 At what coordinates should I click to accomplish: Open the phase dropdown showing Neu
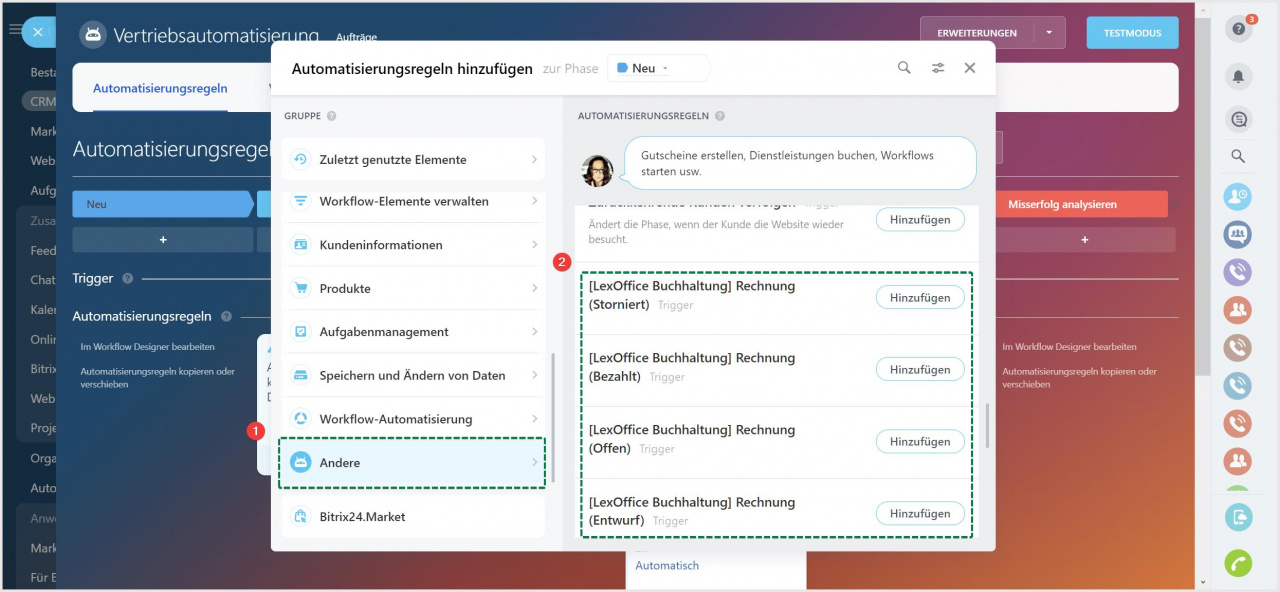pyautogui.click(x=657, y=68)
